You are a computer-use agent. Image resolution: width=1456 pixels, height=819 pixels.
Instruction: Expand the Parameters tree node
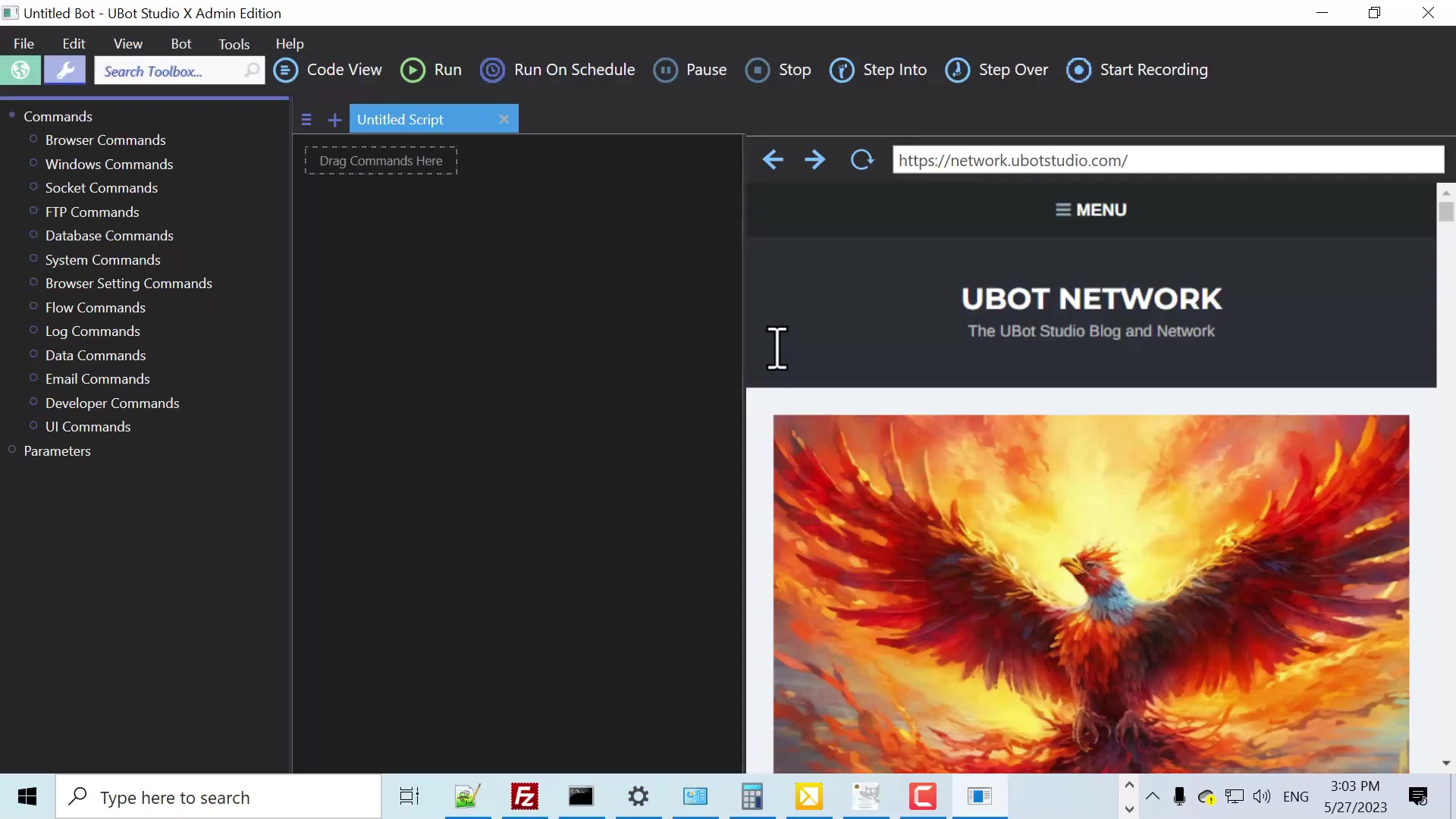click(x=12, y=450)
